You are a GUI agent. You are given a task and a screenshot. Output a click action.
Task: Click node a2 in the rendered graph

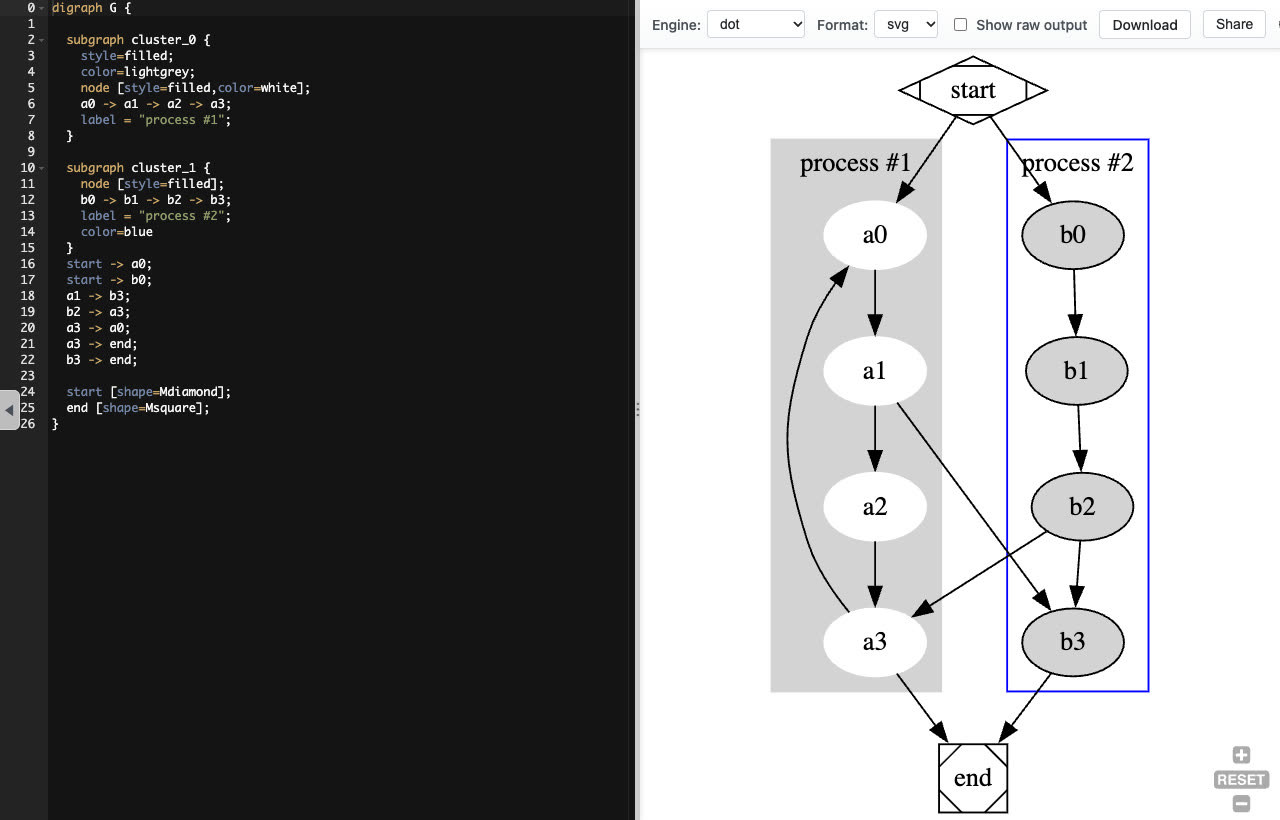tap(875, 507)
